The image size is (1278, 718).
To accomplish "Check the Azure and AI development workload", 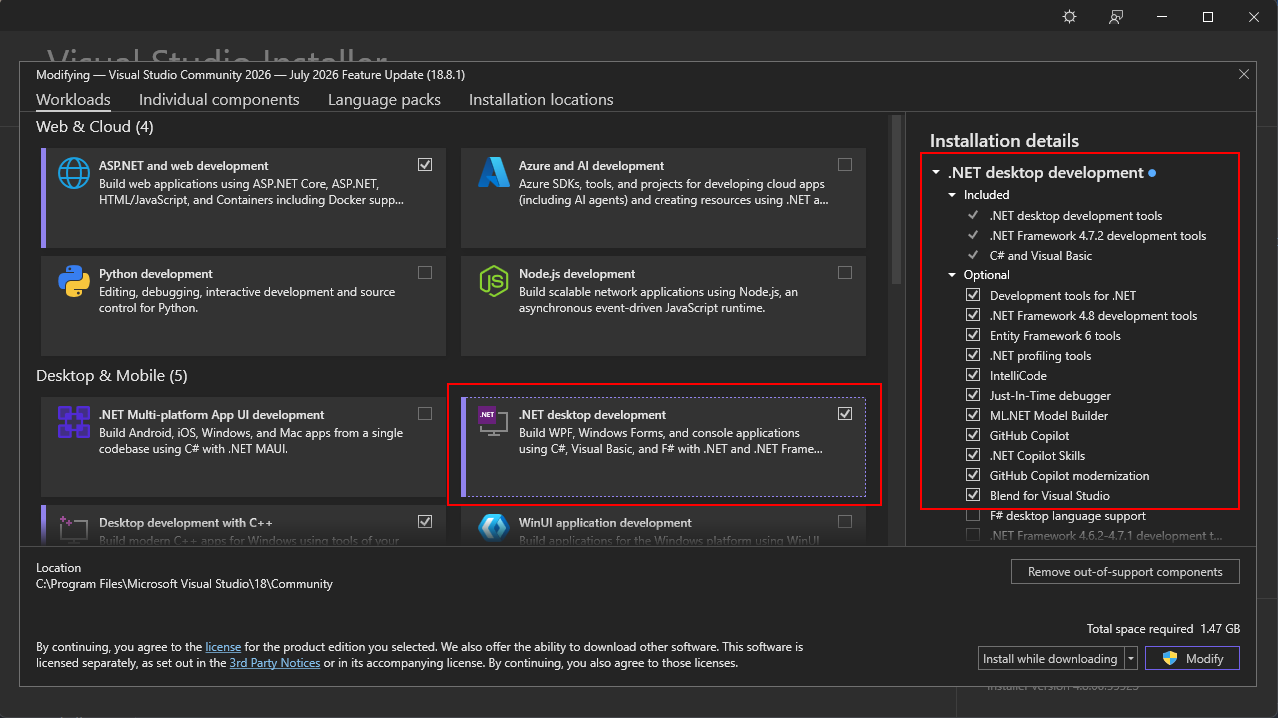I will click(x=845, y=164).
